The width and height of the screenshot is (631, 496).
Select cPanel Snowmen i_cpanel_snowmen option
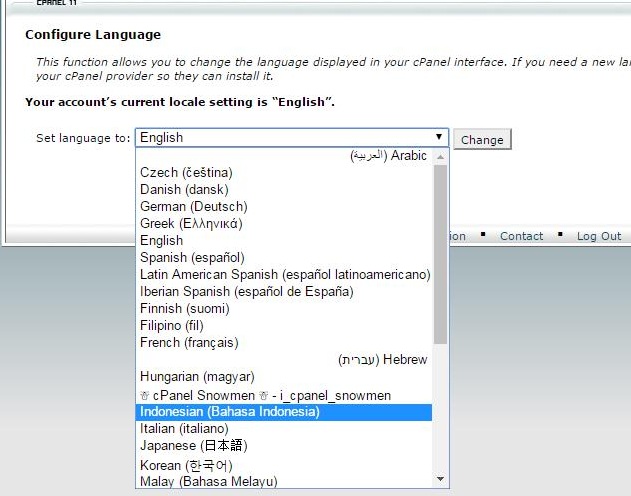[x=284, y=395]
